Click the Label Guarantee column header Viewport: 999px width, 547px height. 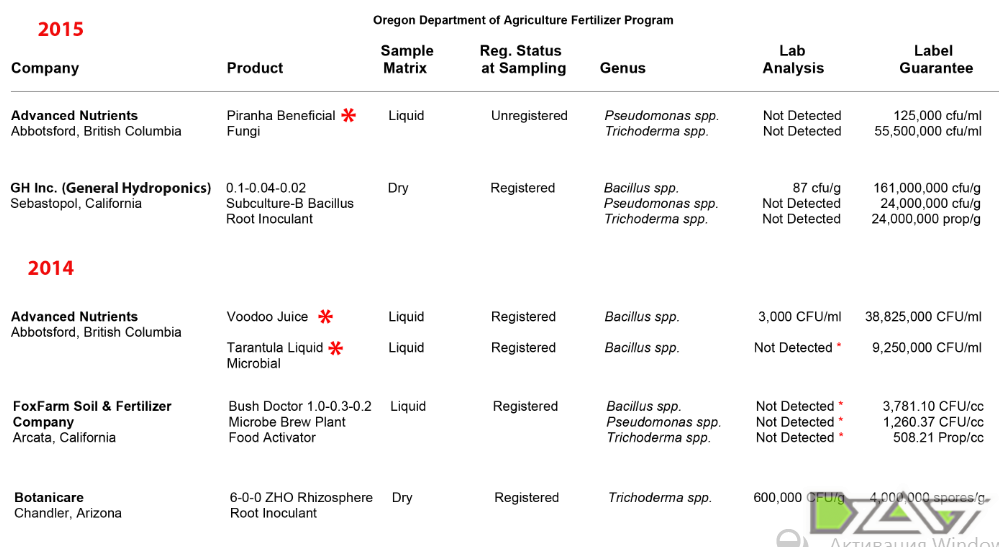coord(935,60)
